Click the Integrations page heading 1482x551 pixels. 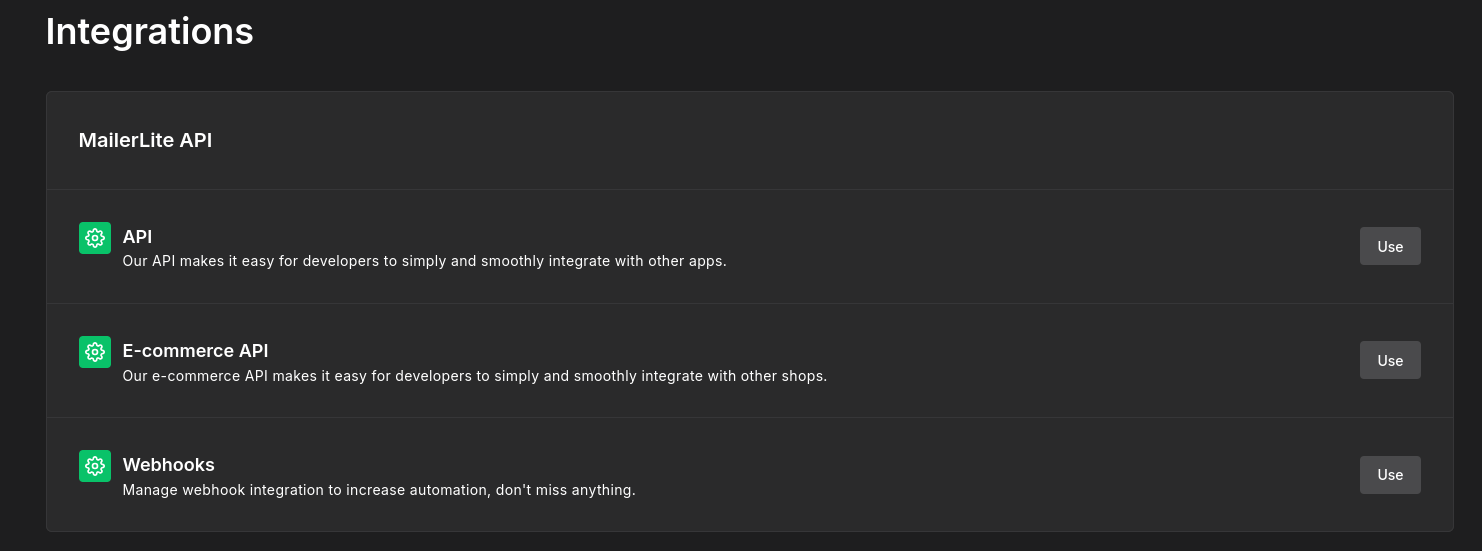[x=149, y=32]
